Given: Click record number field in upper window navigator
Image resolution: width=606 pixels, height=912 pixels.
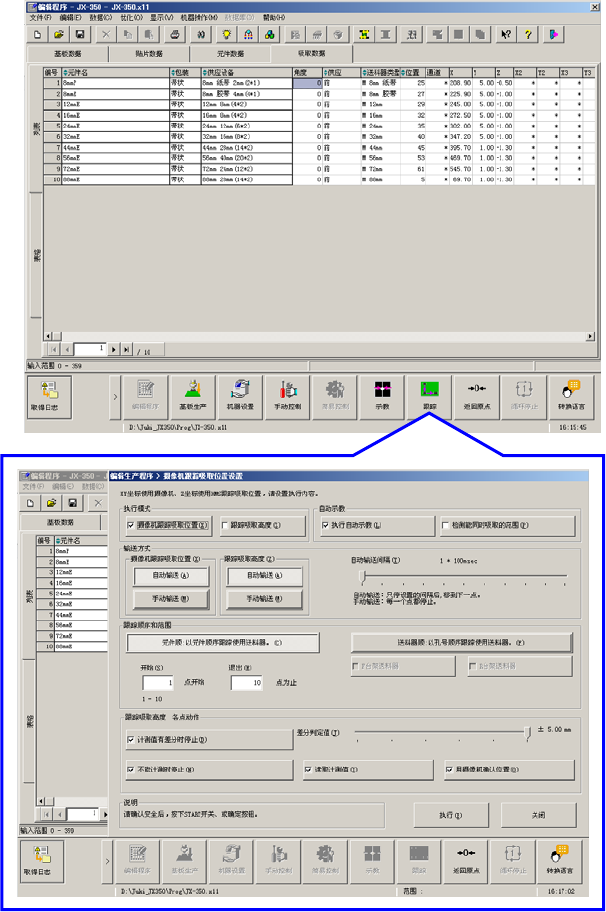Looking at the screenshot, I should click(x=90, y=349).
